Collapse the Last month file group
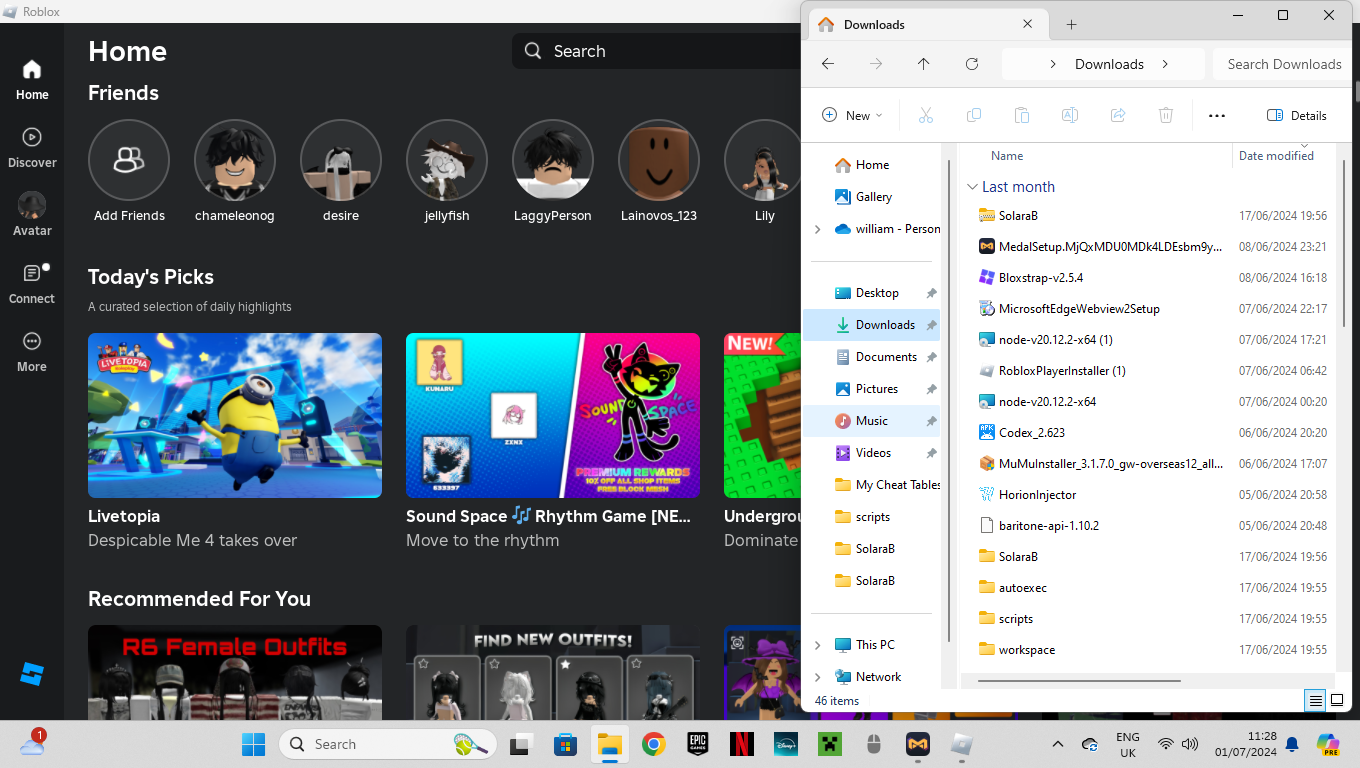Screen dimensions: 1360x768 pos(972,187)
